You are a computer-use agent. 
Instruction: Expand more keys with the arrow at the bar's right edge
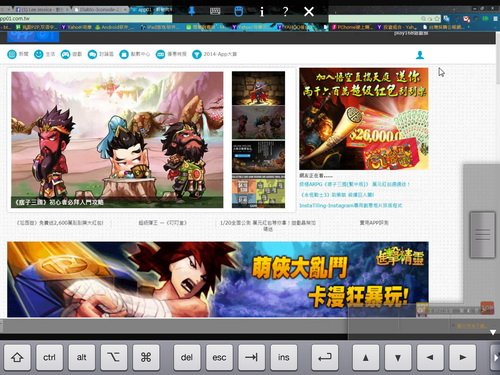[495, 358]
